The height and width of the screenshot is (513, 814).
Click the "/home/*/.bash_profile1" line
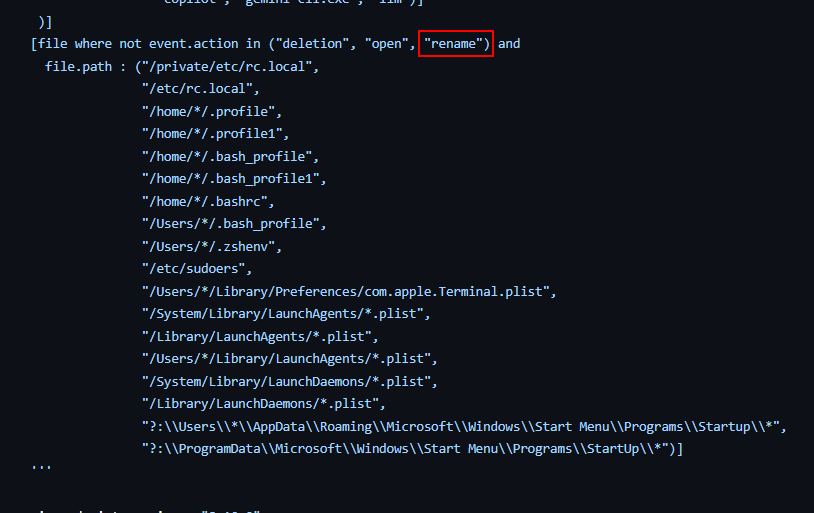[x=234, y=179]
